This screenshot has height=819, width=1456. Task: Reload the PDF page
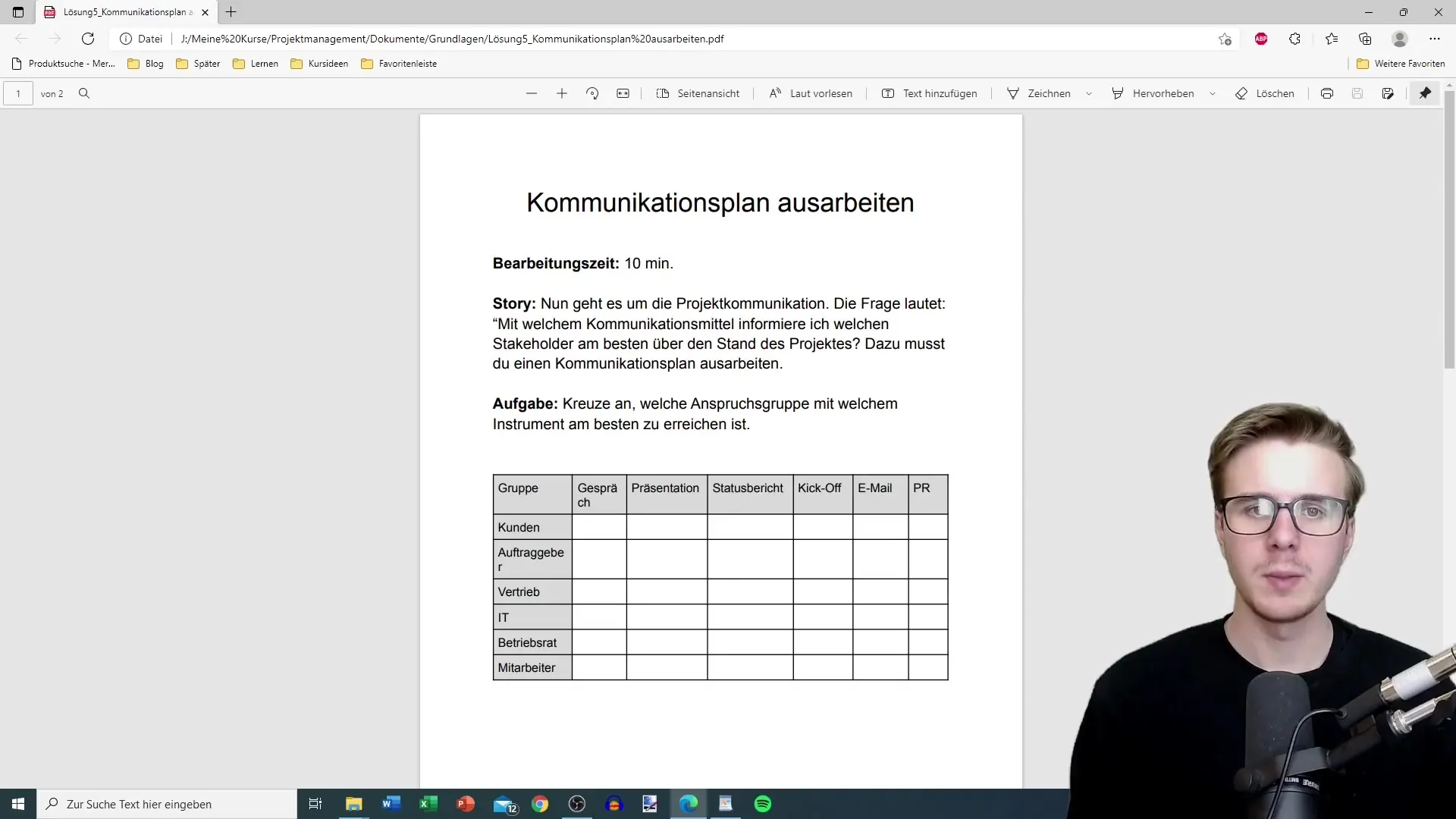tap(88, 39)
